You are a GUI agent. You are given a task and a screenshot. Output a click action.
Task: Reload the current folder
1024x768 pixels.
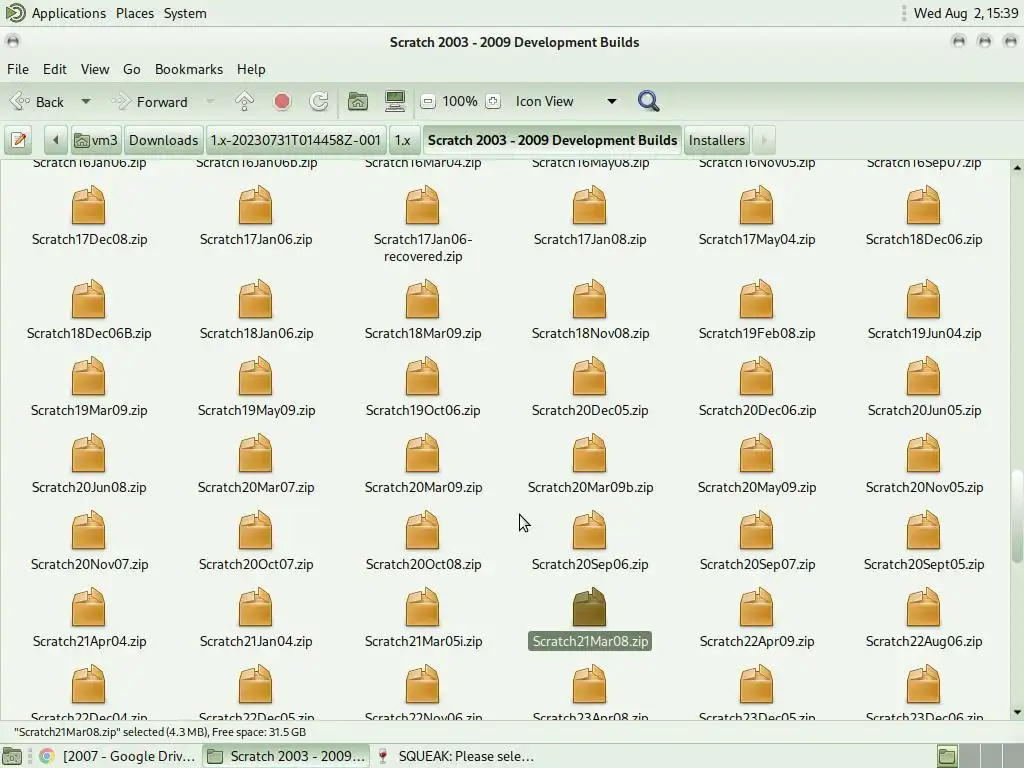point(319,101)
